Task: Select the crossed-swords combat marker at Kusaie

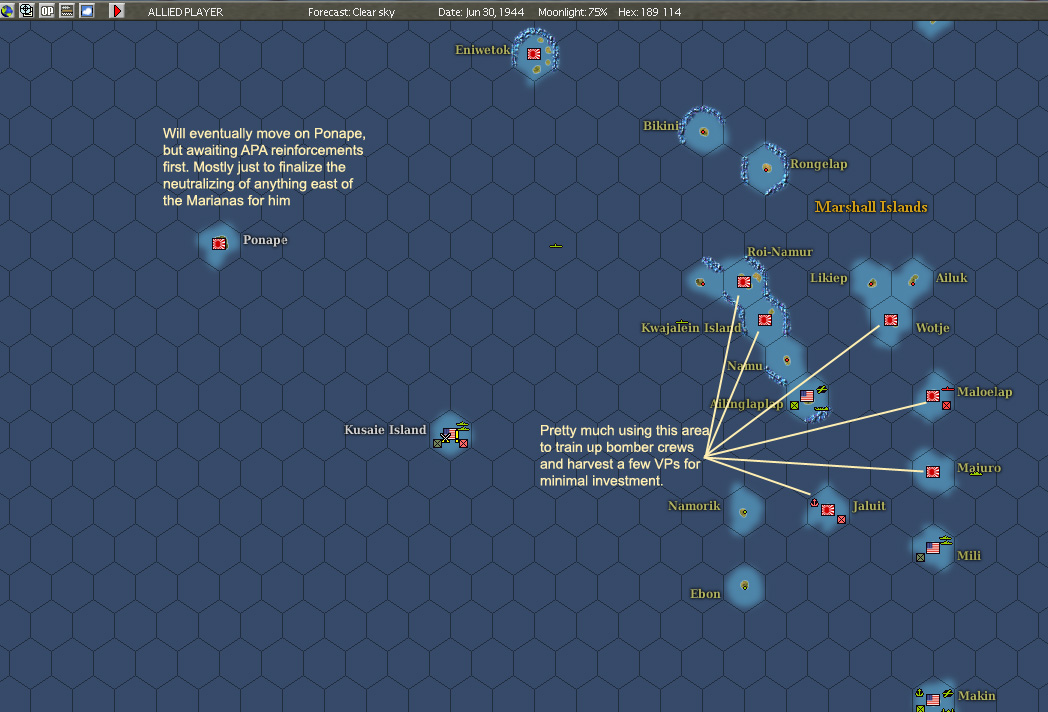Action: click(445, 438)
